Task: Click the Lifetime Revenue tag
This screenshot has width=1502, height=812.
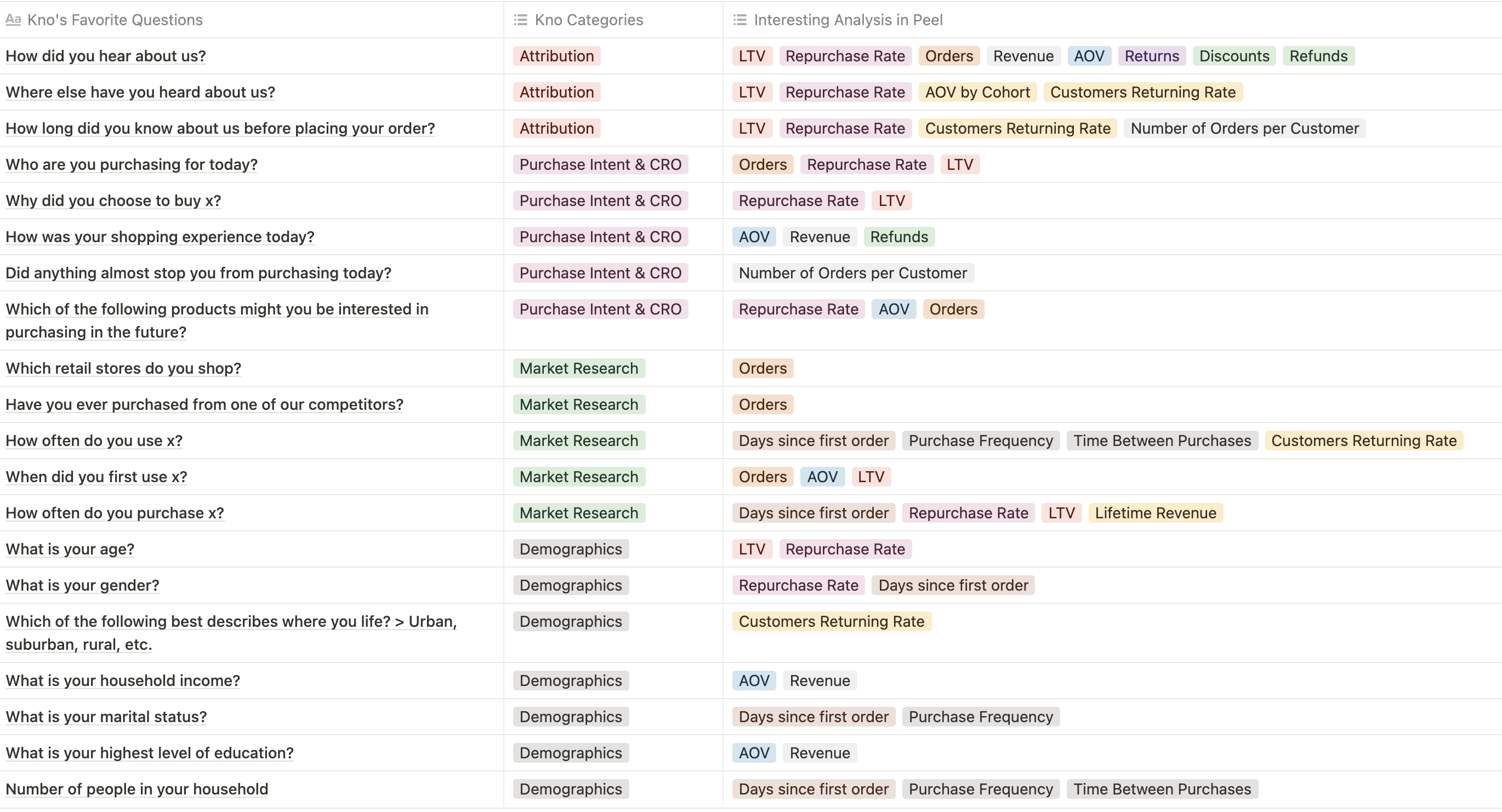Action: click(x=1155, y=513)
